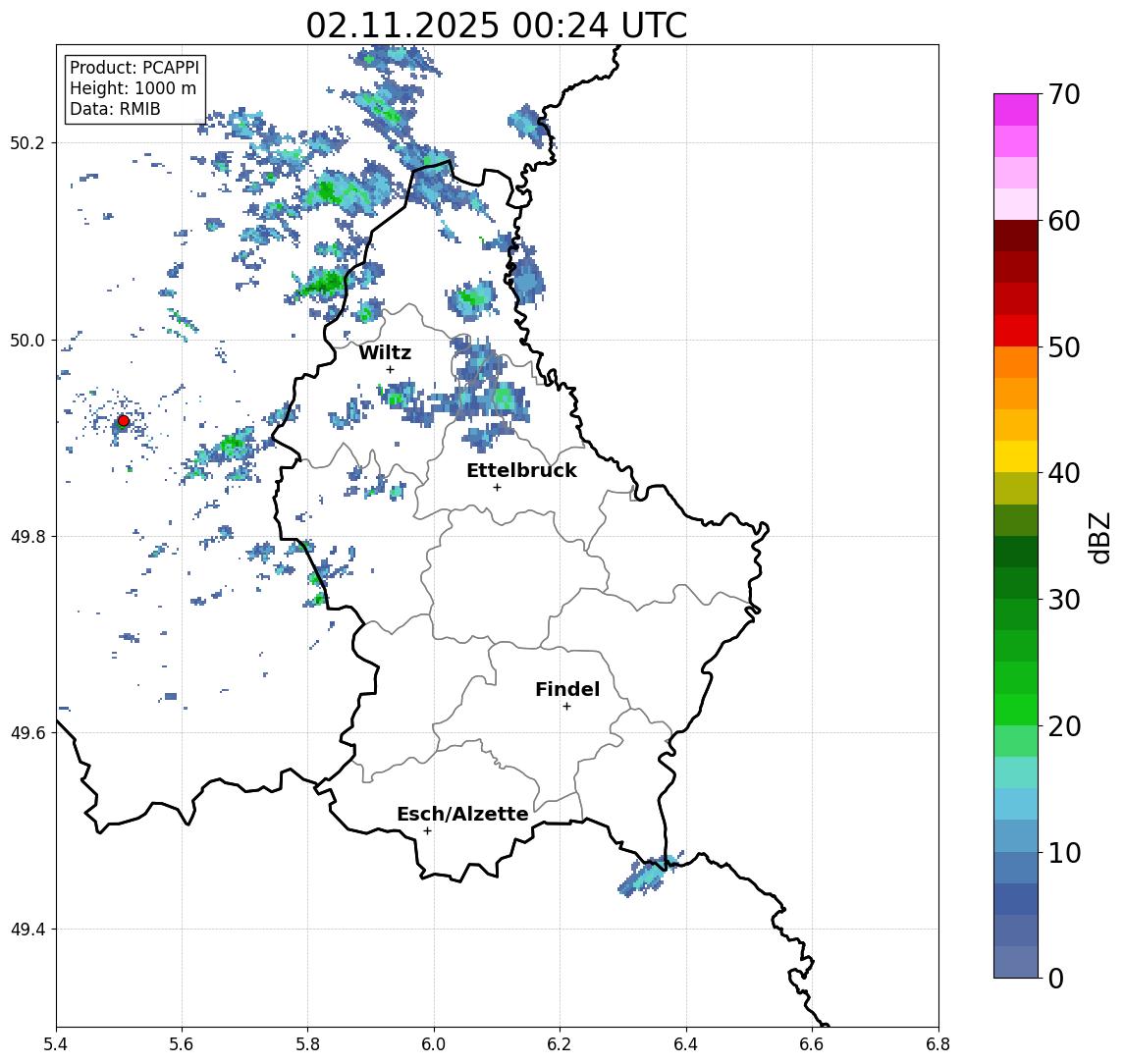Click the Findel station label
This screenshot has height=1064, width=1124.
(567, 689)
